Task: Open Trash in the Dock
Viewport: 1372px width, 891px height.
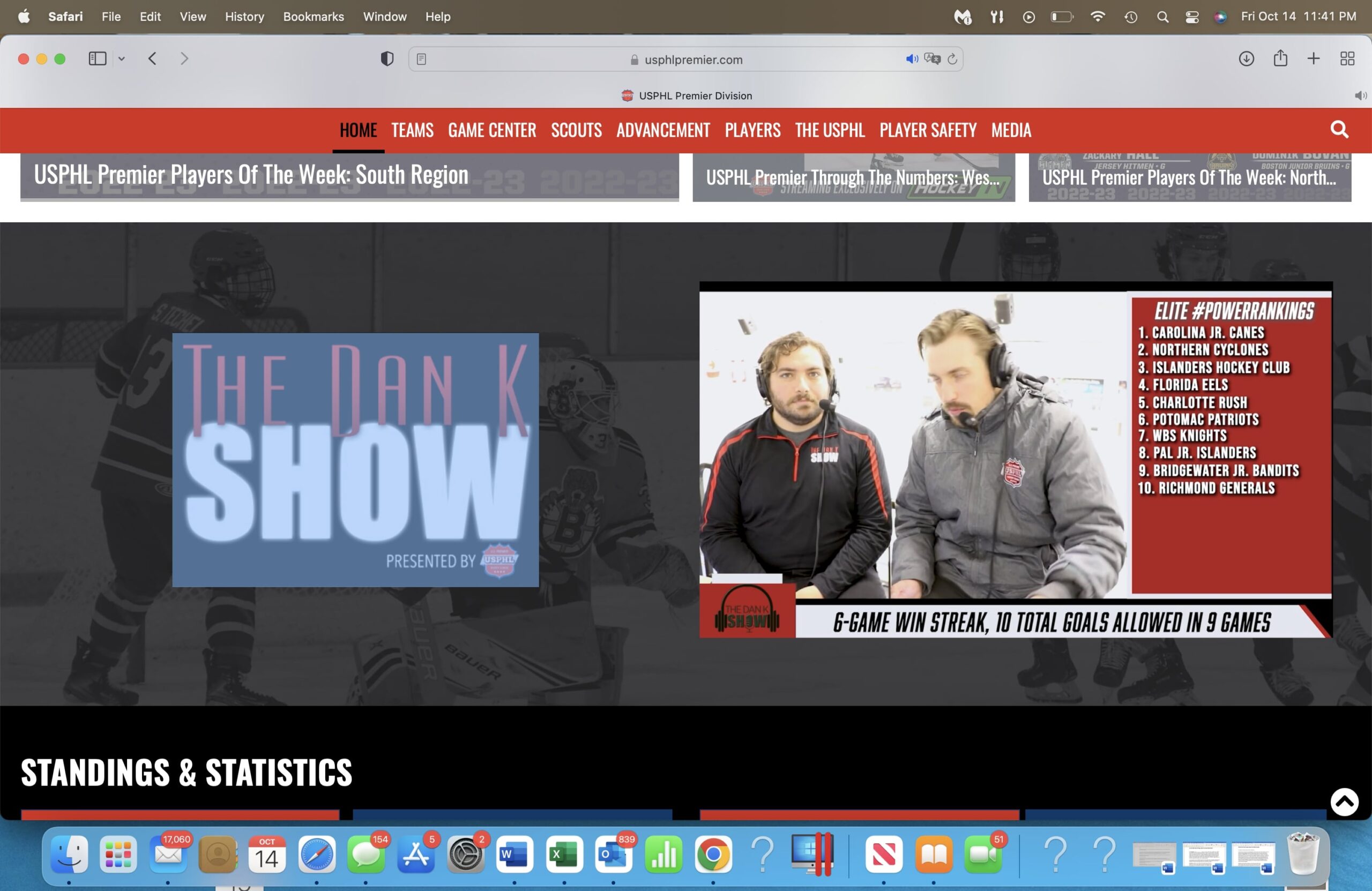Action: click(1303, 853)
